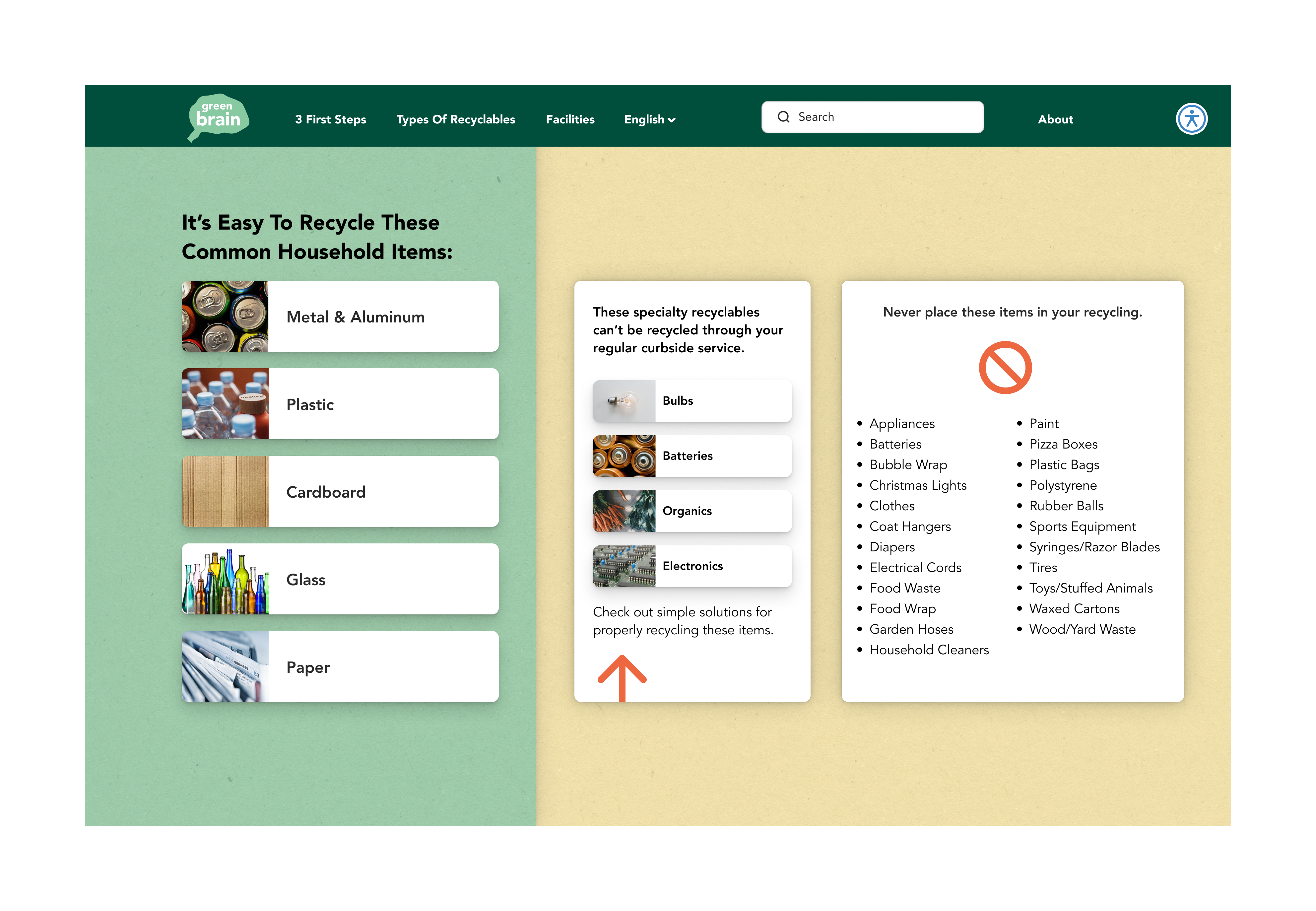
Task: Click the orange up arrow icon
Action: (622, 677)
